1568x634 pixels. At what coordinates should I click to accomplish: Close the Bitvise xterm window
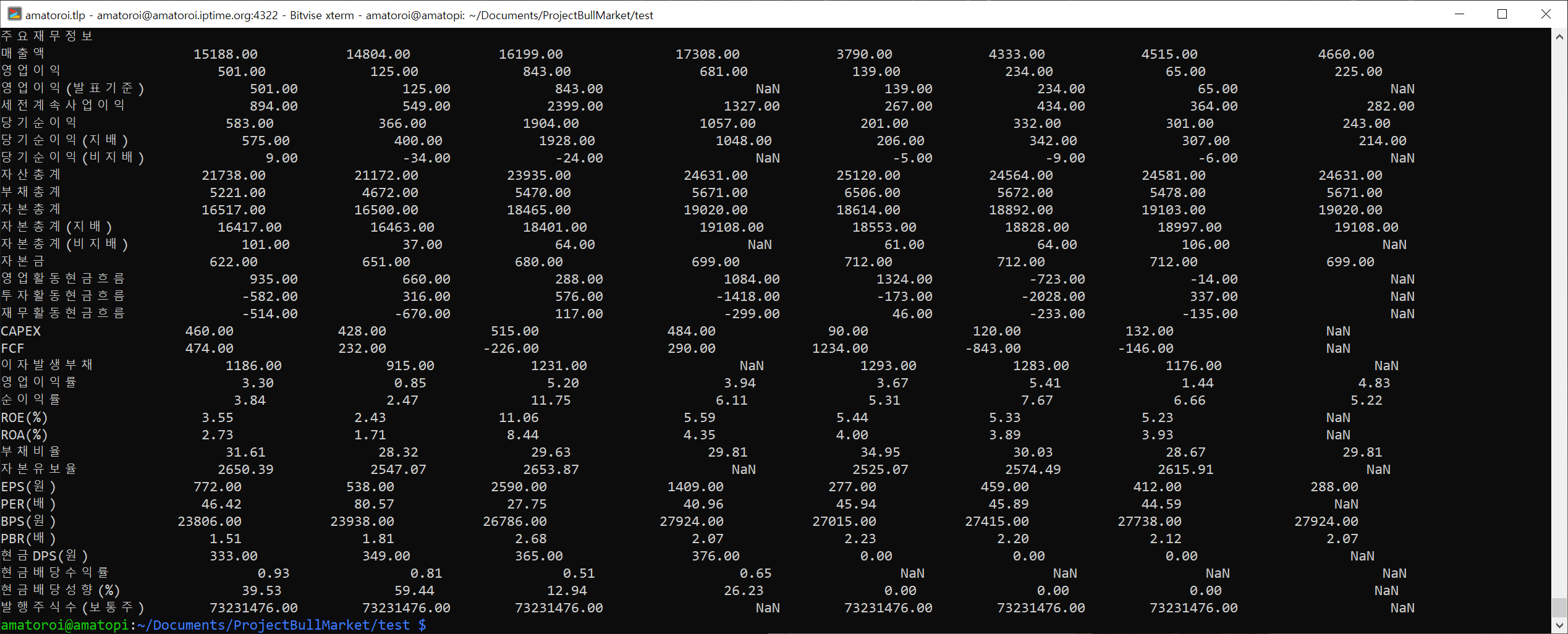pos(1545,14)
